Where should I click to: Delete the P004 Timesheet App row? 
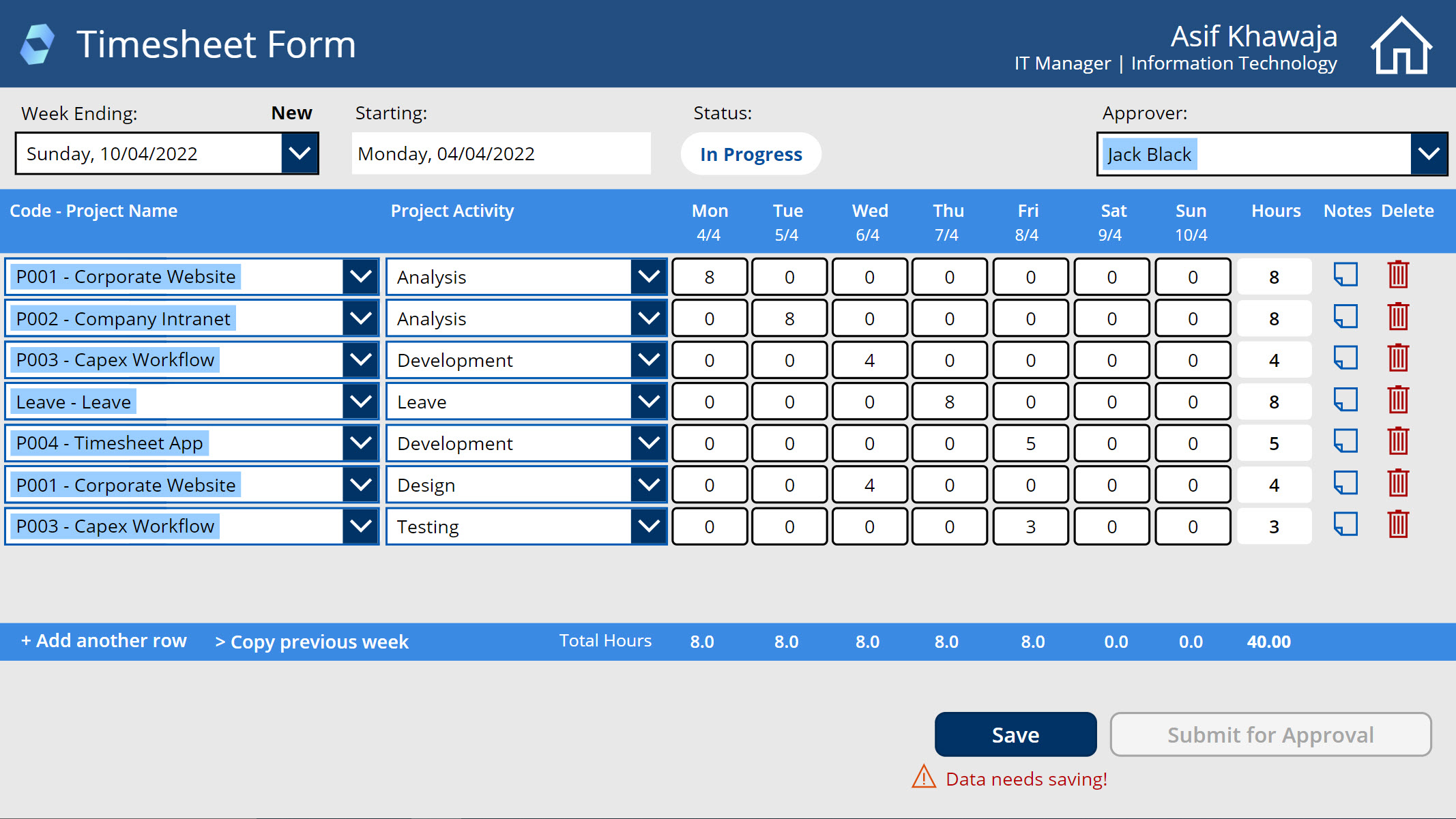click(x=1398, y=442)
